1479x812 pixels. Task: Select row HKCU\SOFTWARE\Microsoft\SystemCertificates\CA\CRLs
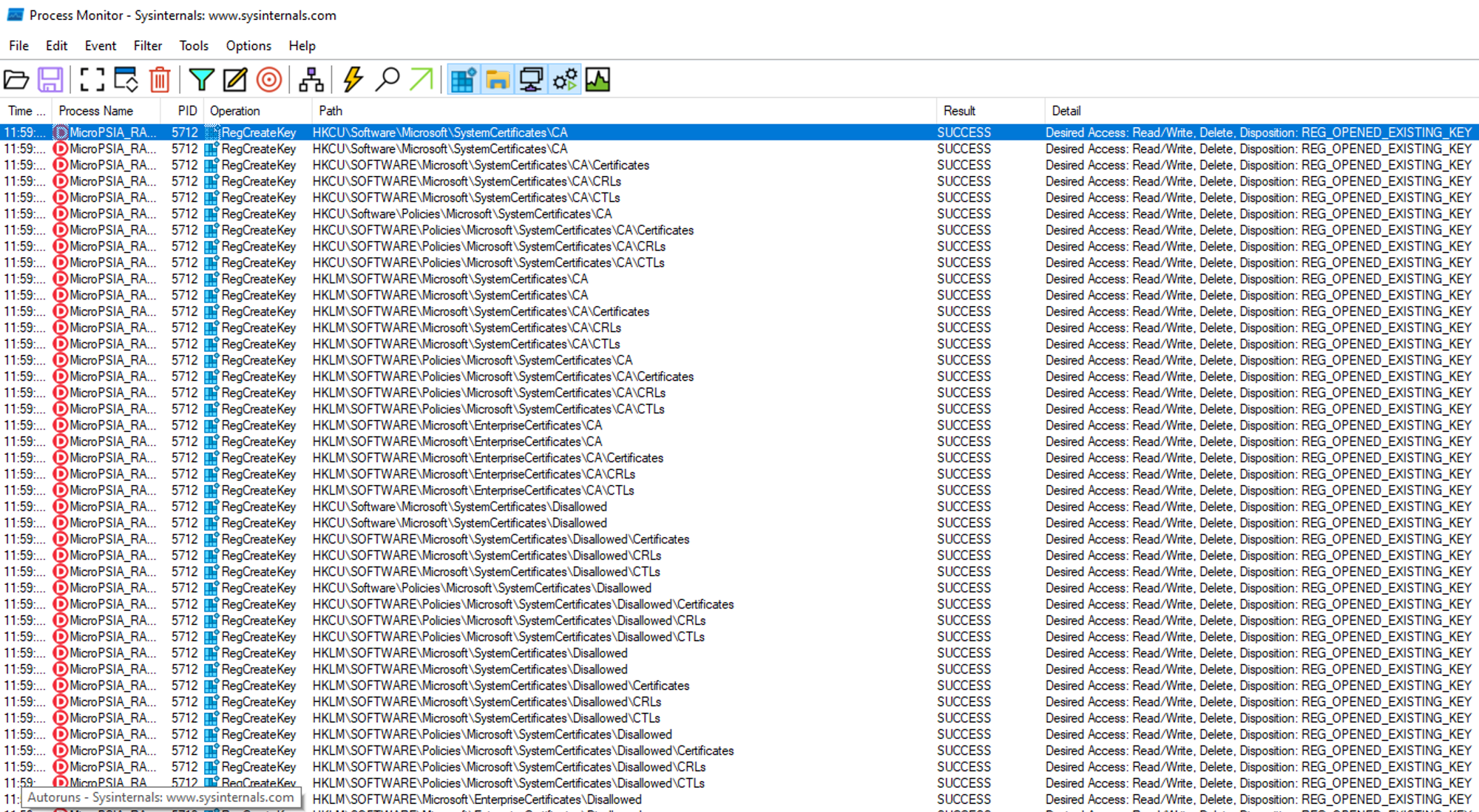[739, 181]
